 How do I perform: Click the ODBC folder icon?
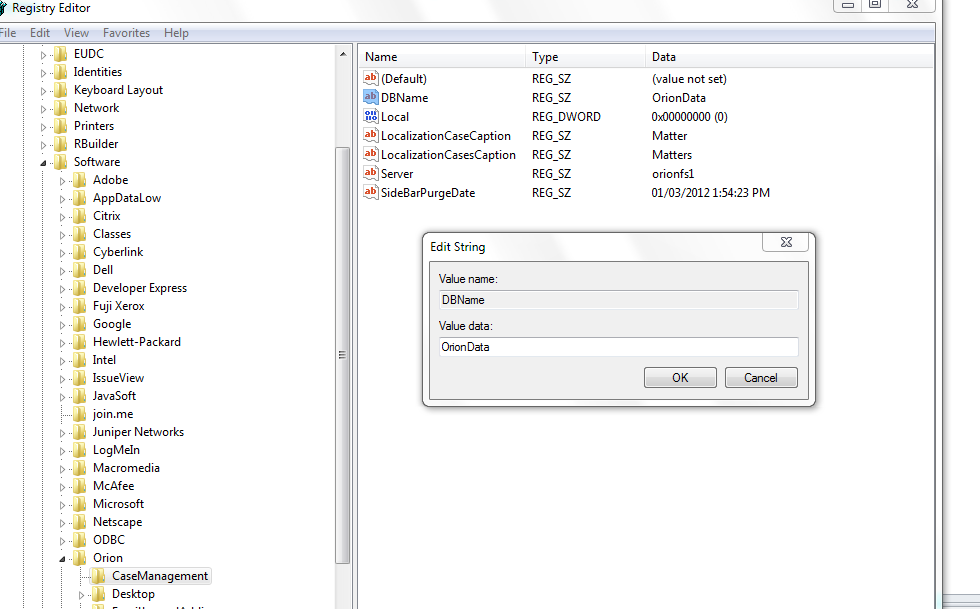pos(79,540)
